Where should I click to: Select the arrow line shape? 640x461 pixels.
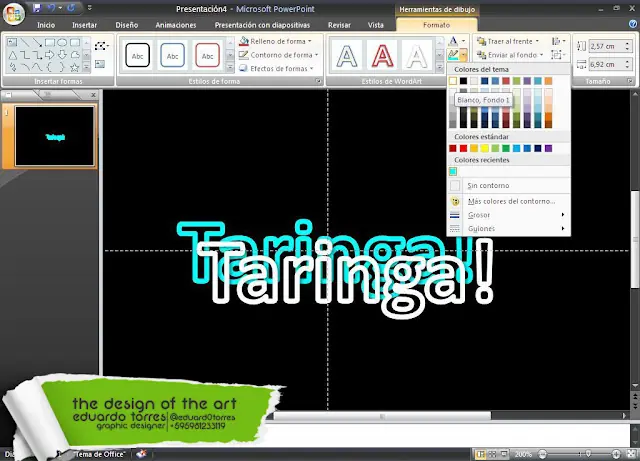click(x=37, y=42)
